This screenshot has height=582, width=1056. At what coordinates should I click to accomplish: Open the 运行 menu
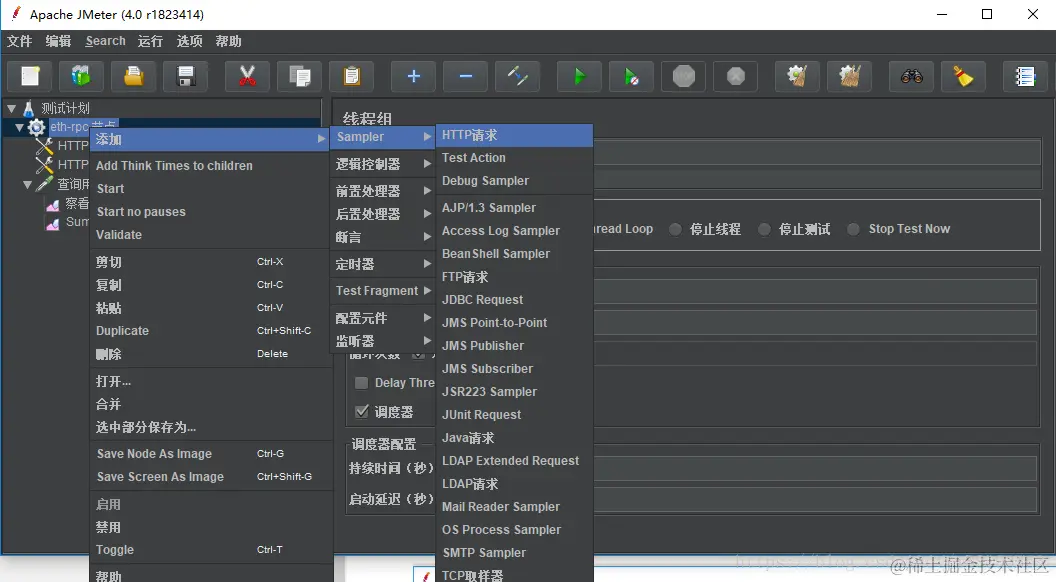point(150,41)
